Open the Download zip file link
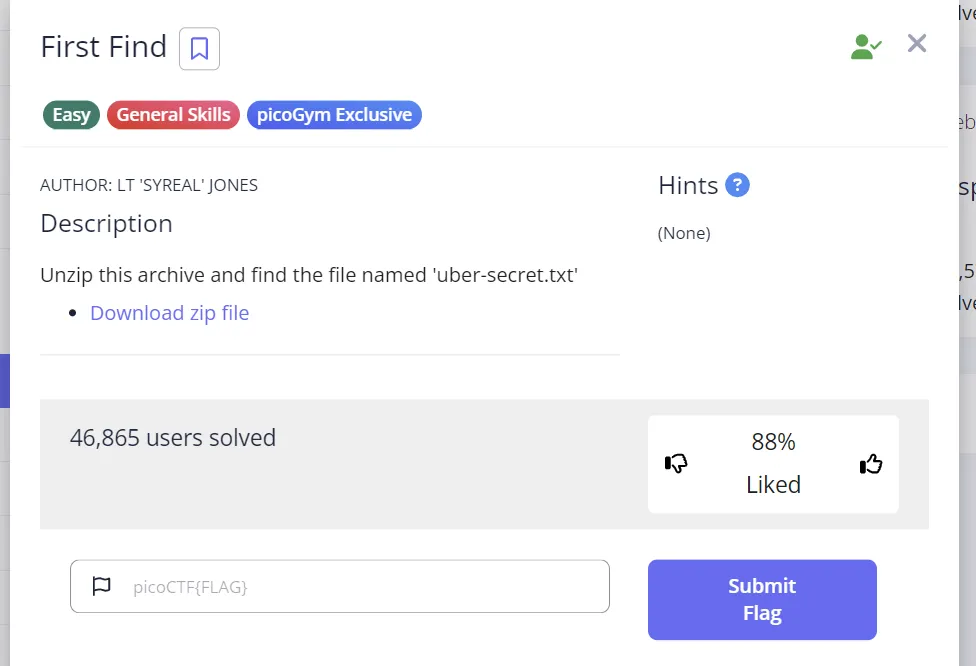The image size is (976, 666). (x=169, y=313)
